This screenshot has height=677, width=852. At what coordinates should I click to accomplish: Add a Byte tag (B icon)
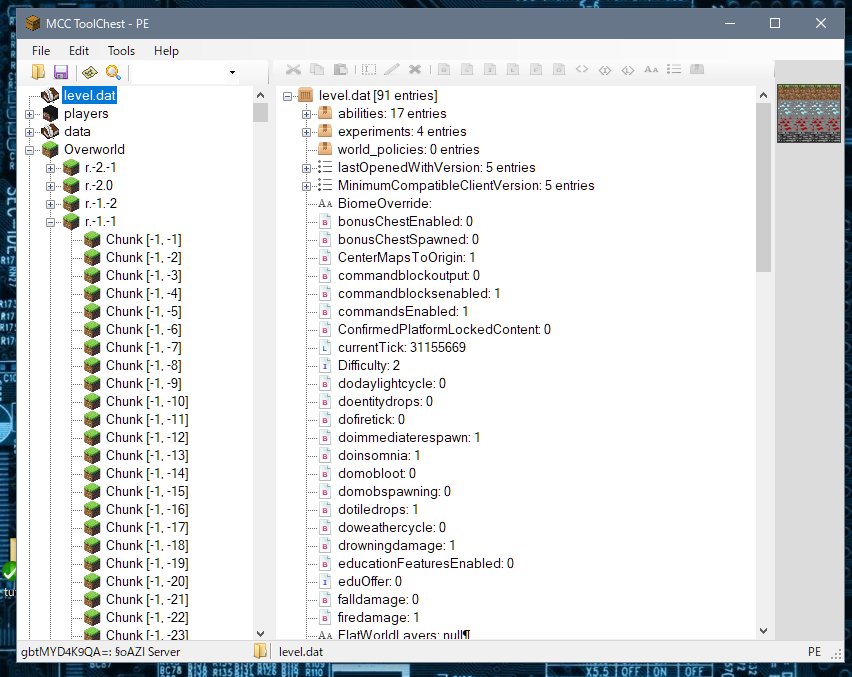pos(444,70)
